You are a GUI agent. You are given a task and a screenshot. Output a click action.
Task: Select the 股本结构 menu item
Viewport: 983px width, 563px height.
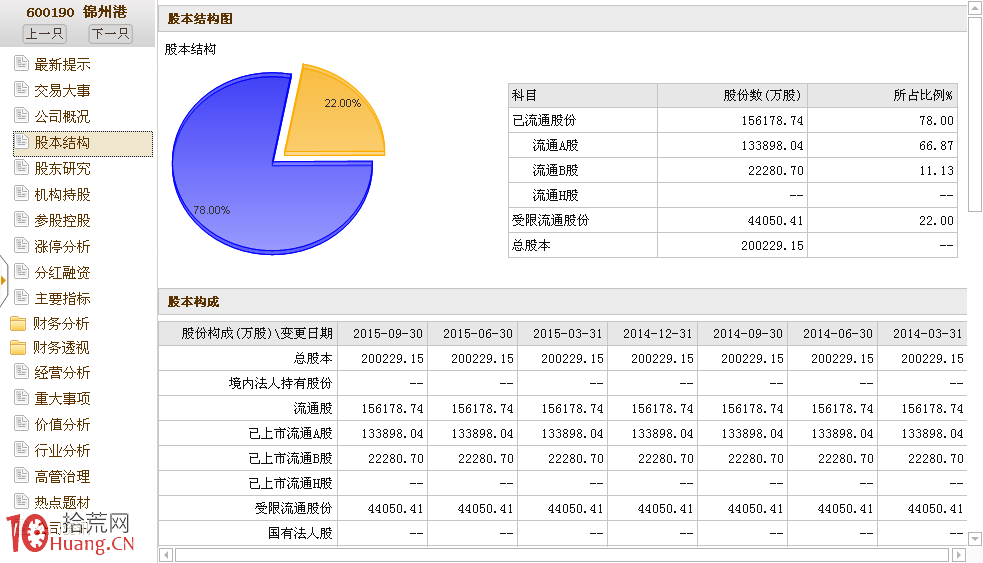[83, 144]
